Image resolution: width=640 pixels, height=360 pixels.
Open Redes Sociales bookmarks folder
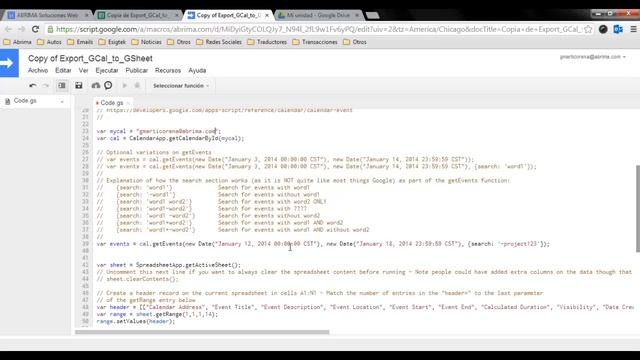[219, 42]
